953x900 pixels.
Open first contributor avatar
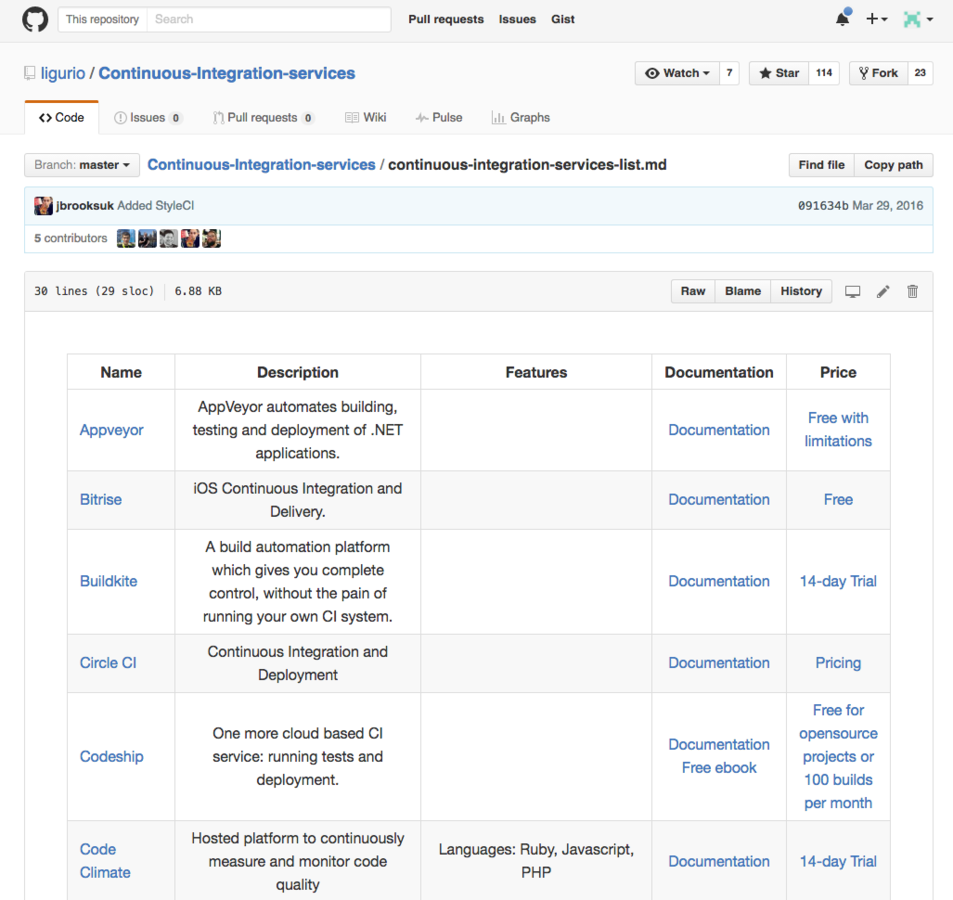126,238
